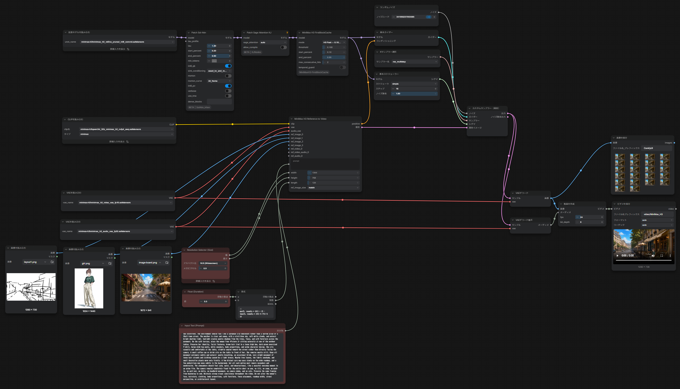The image size is (680, 389).
Task: Collapse the 基本ガイダー node
Action: (x=377, y=32)
